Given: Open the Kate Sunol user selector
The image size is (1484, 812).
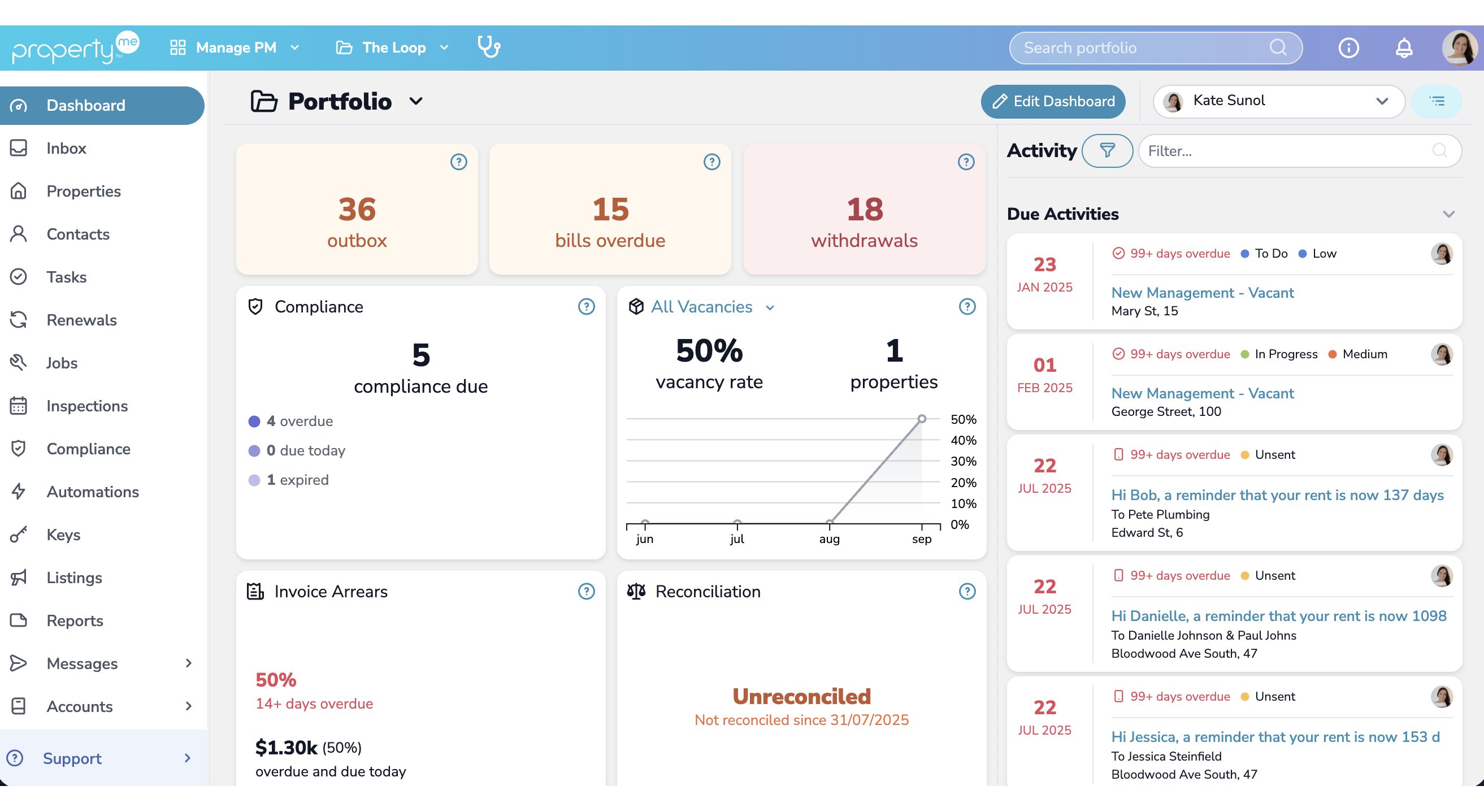Looking at the screenshot, I should pos(1278,101).
